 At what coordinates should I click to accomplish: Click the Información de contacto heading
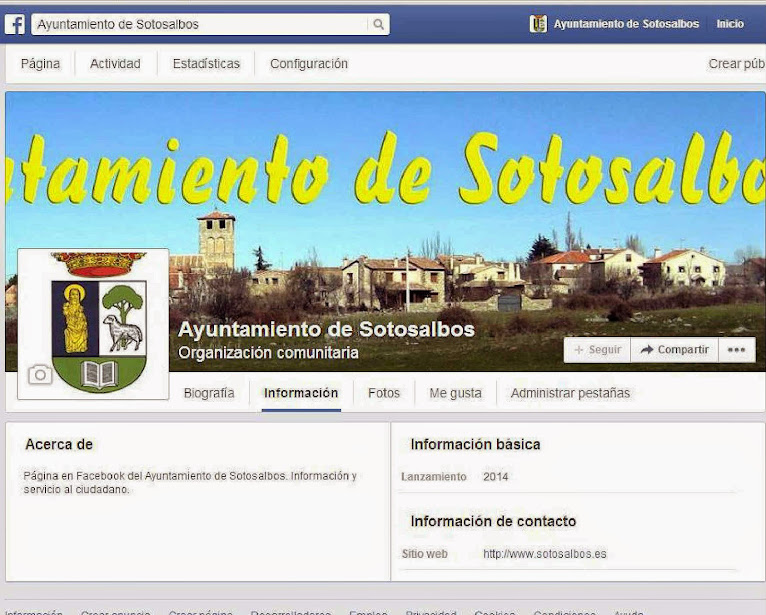(x=493, y=521)
